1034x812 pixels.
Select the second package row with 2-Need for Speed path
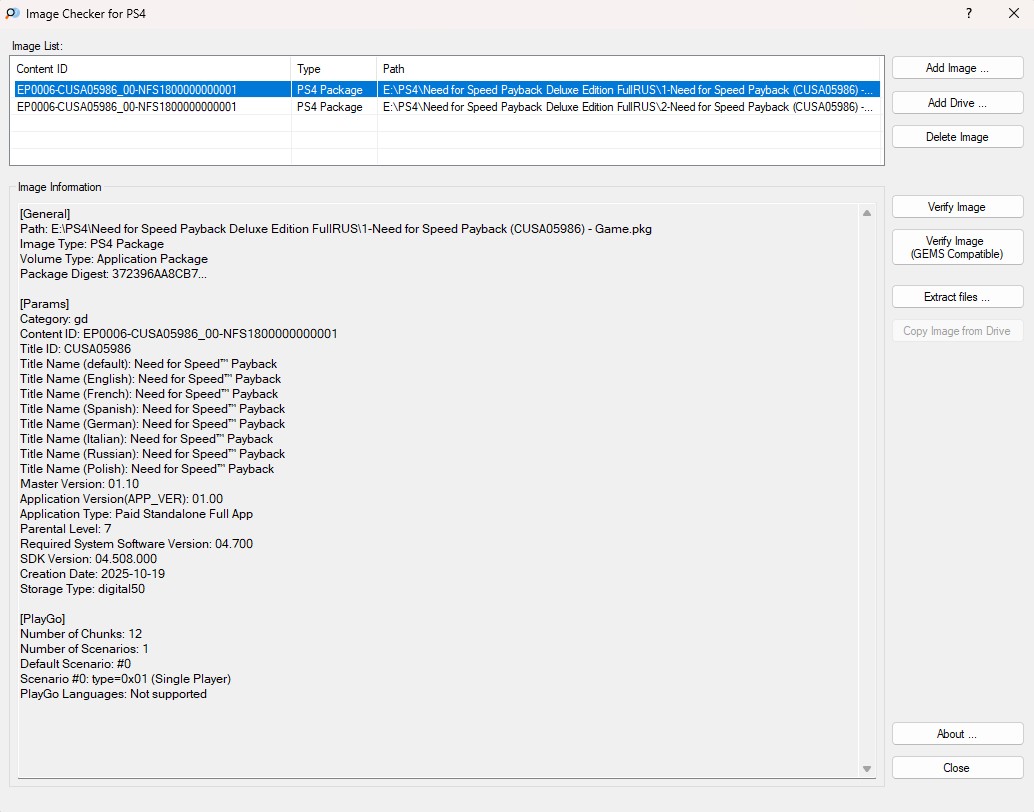coord(627,107)
